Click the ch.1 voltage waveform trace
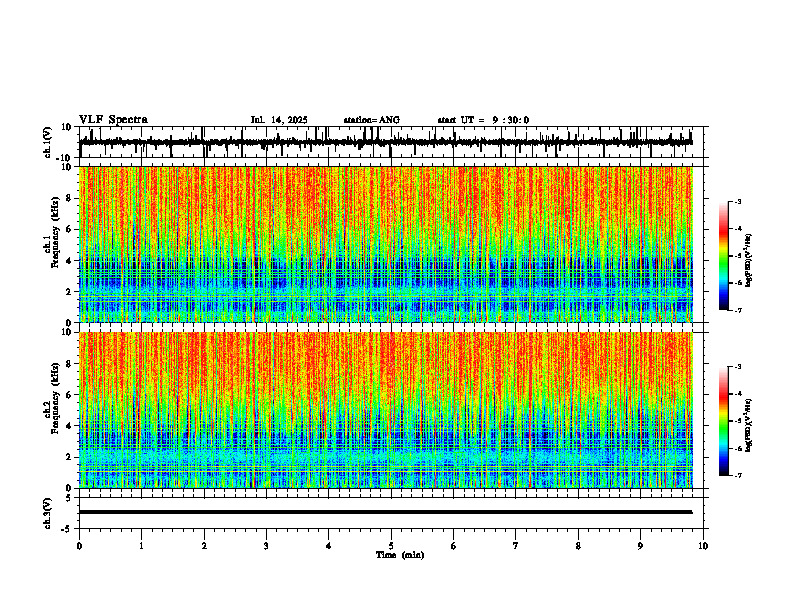 [385, 142]
